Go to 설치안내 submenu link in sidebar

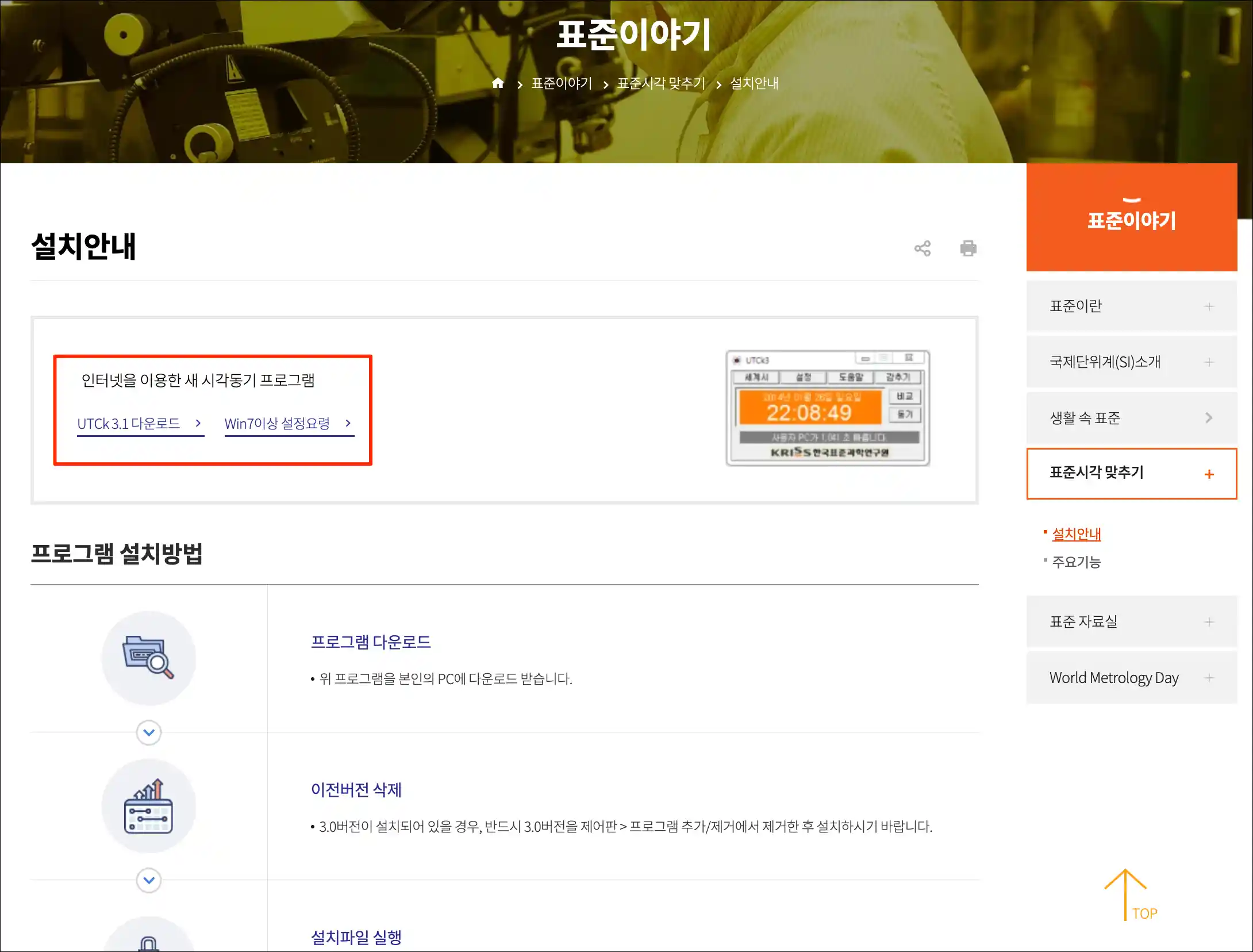pos(1077,534)
